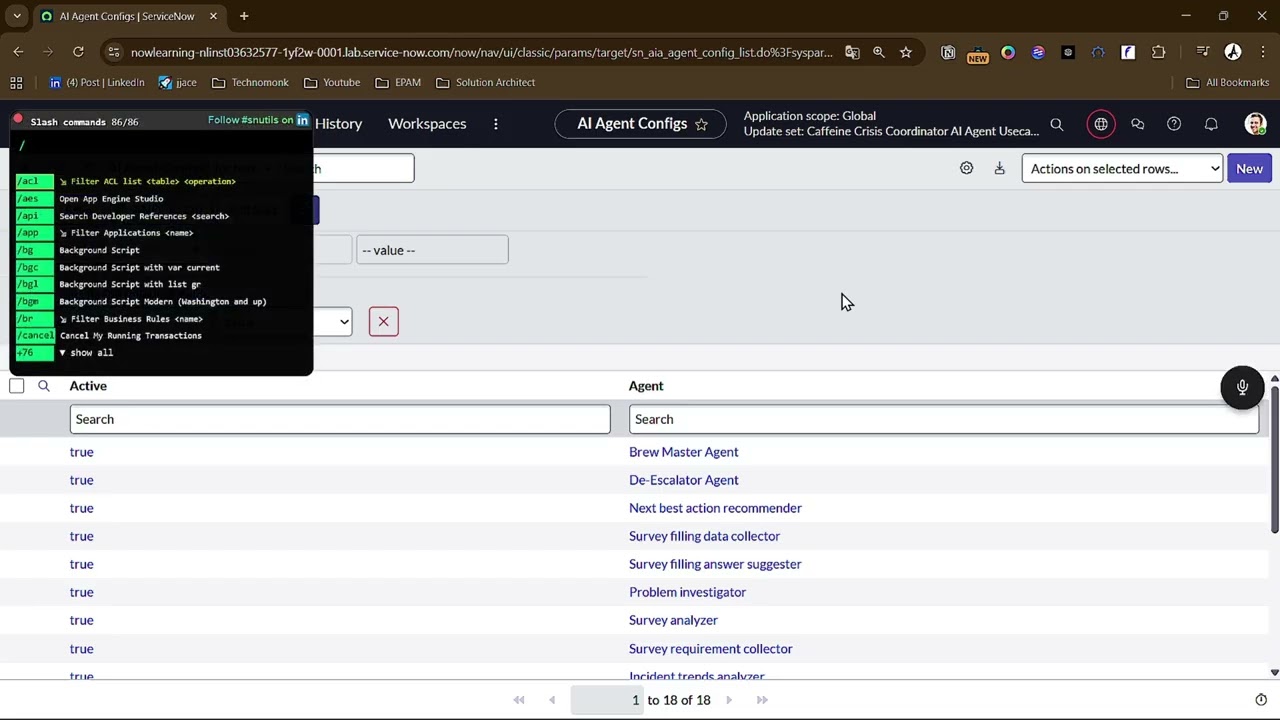Image resolution: width=1280 pixels, height=720 pixels.
Task: Focus the Agent column search field
Action: click(x=944, y=419)
